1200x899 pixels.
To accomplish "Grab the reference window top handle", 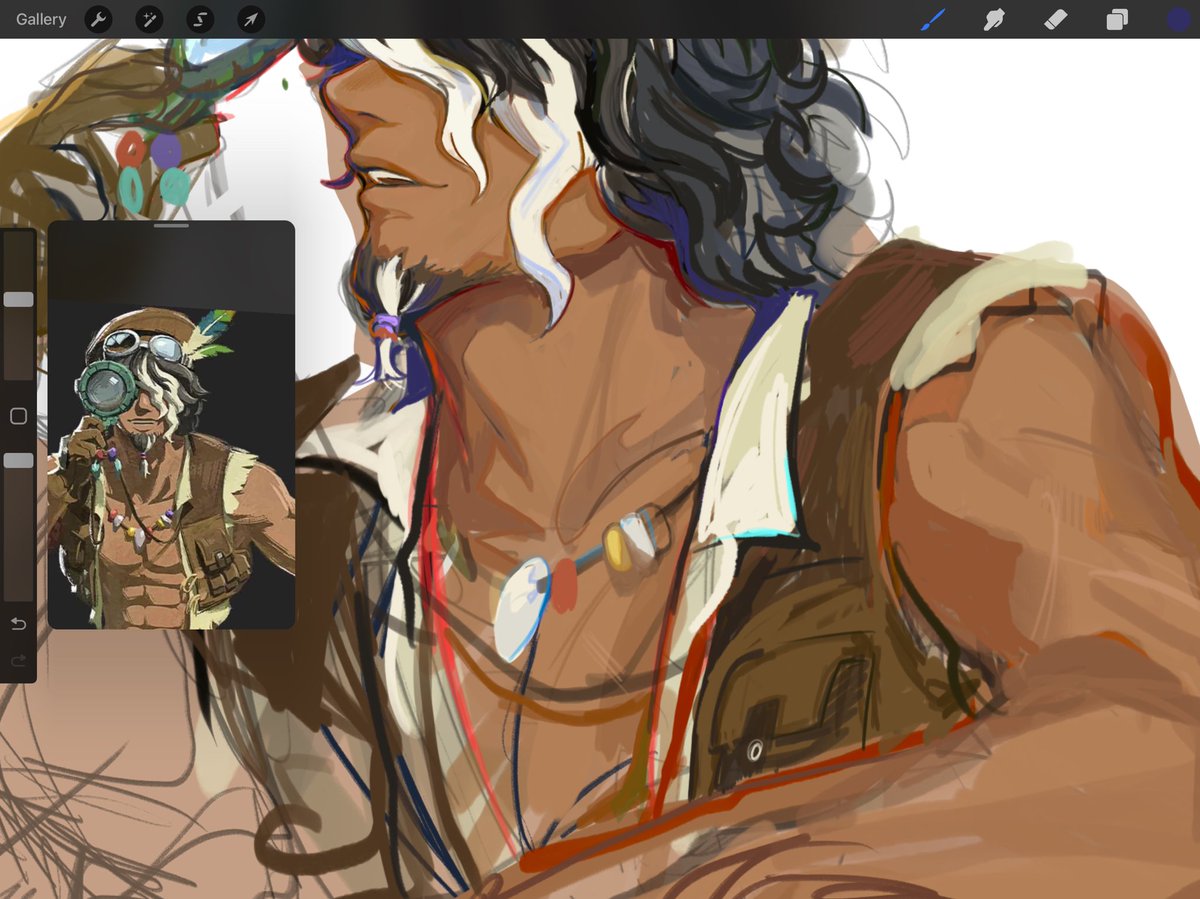I will pos(171,226).
